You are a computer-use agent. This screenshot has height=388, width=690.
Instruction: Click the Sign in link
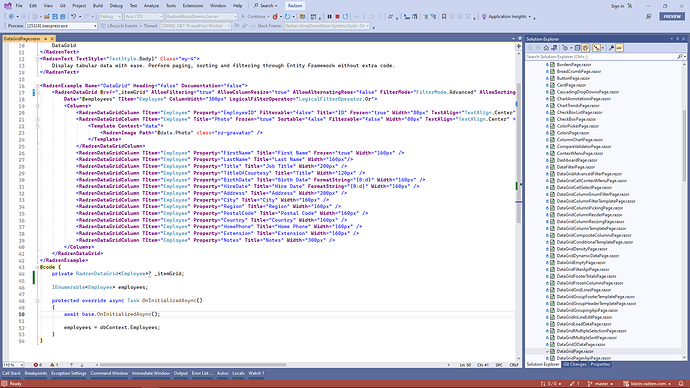point(617,6)
